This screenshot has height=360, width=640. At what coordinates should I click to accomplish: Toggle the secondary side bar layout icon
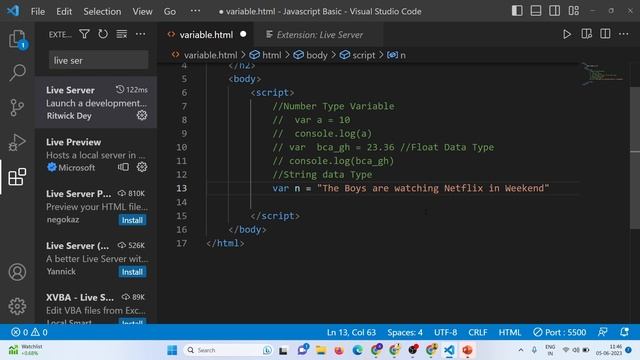[555, 11]
